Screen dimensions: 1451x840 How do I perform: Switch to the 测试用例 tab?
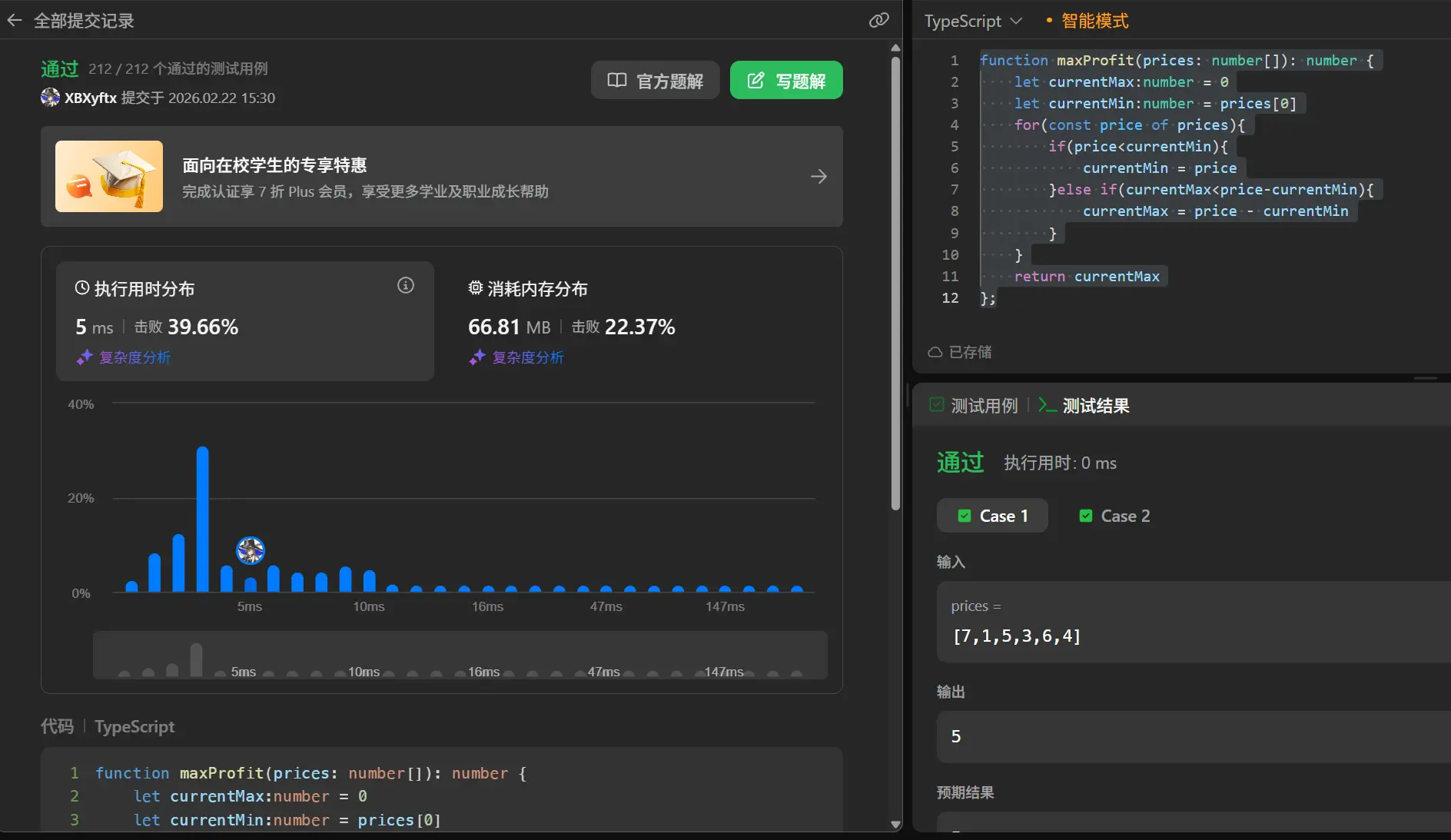(974, 406)
